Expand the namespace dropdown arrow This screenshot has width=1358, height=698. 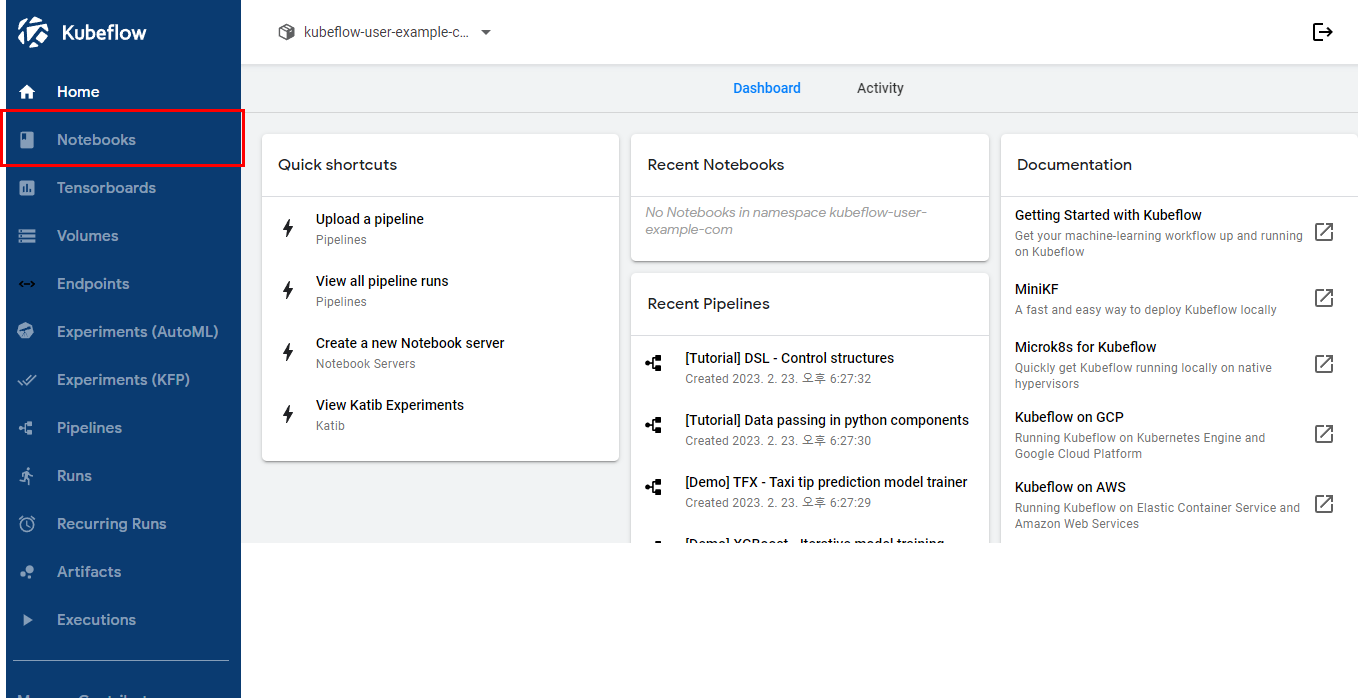[486, 32]
